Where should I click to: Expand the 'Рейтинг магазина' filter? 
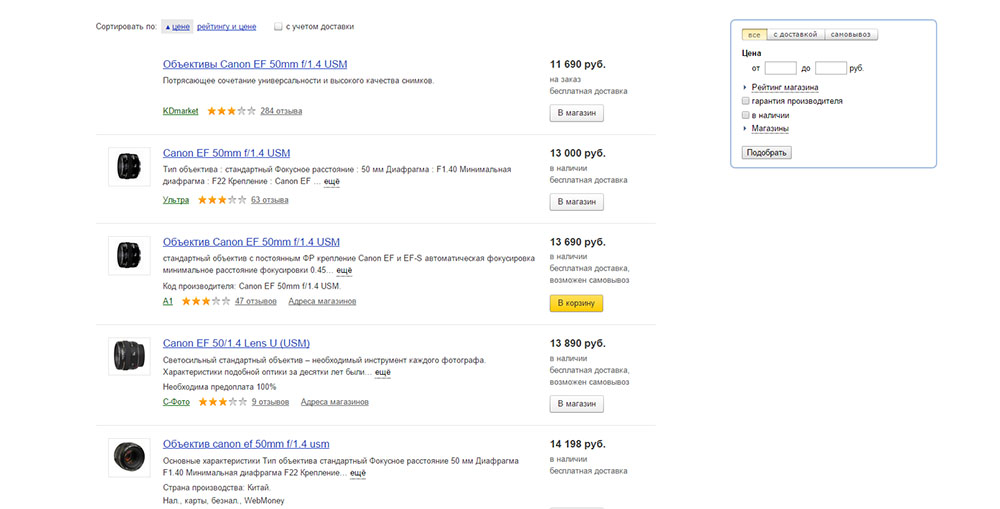[x=784, y=87]
